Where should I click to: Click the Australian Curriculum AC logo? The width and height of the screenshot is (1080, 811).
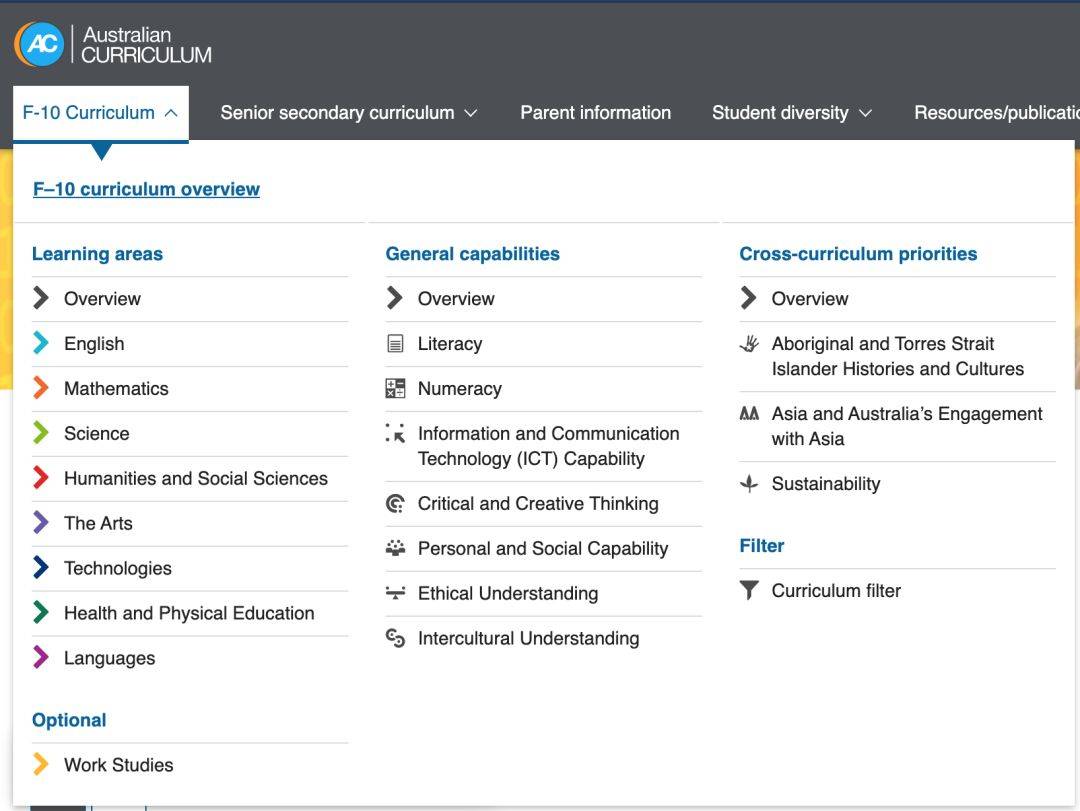coord(113,44)
